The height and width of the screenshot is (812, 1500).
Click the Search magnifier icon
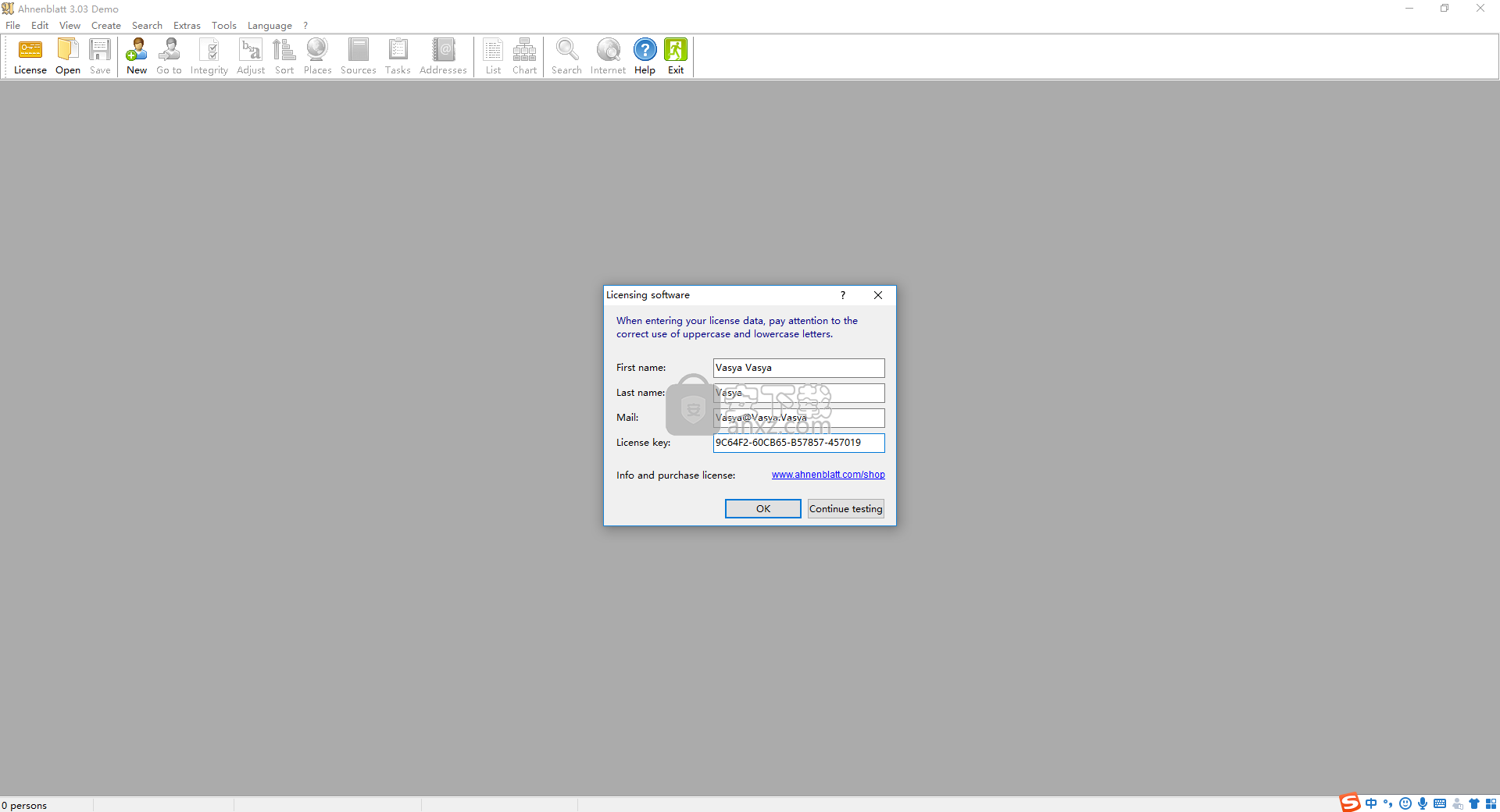(x=566, y=56)
